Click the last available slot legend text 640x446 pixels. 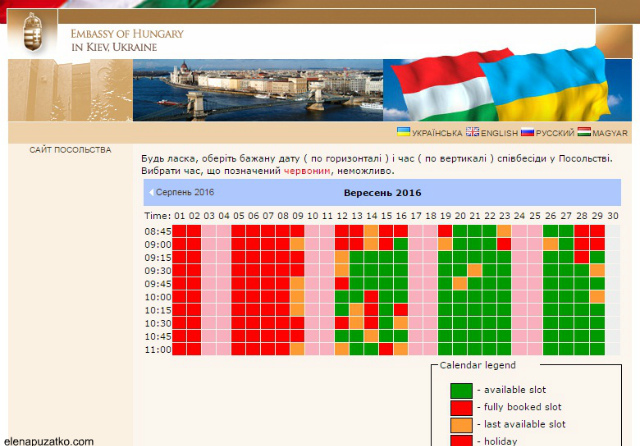pos(524,424)
